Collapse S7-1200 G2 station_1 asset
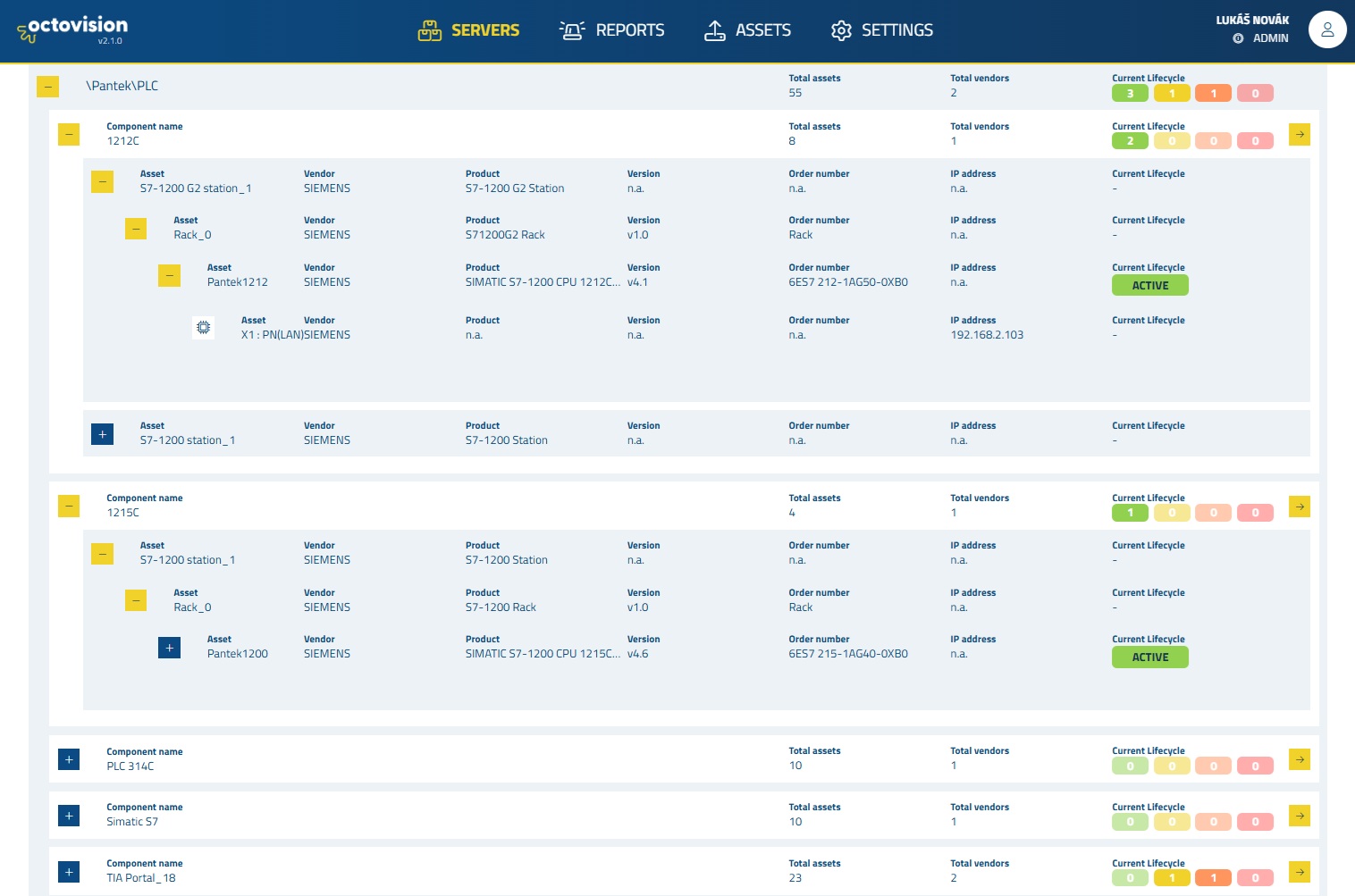Image resolution: width=1355 pixels, height=896 pixels. (102, 181)
